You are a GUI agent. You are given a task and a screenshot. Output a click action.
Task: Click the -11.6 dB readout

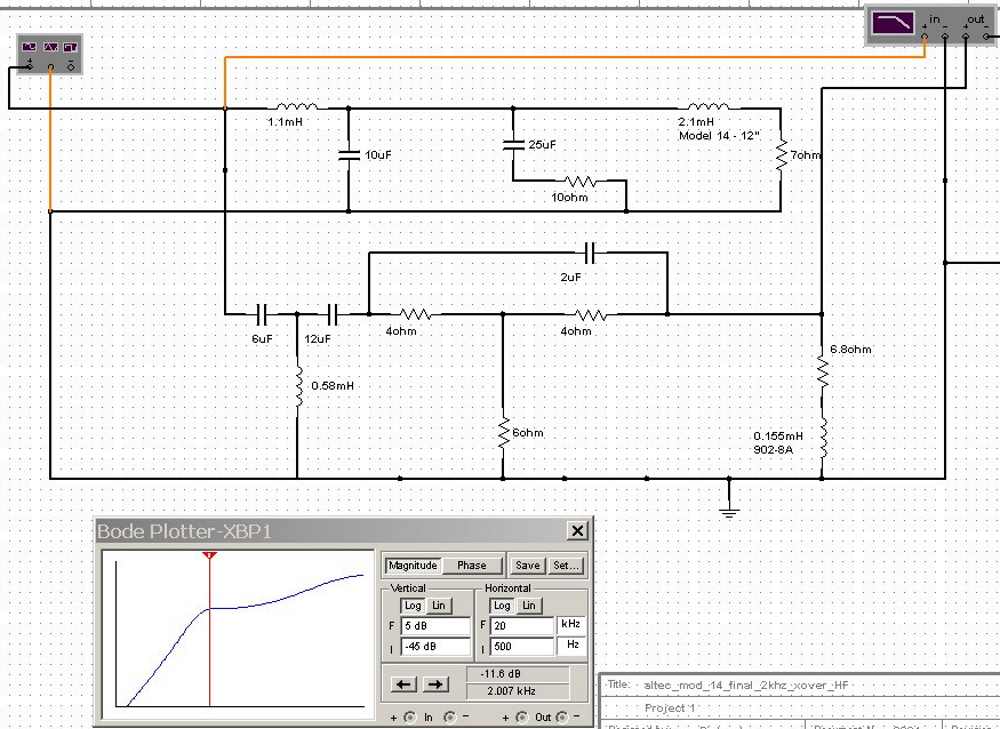pyautogui.click(x=518, y=674)
